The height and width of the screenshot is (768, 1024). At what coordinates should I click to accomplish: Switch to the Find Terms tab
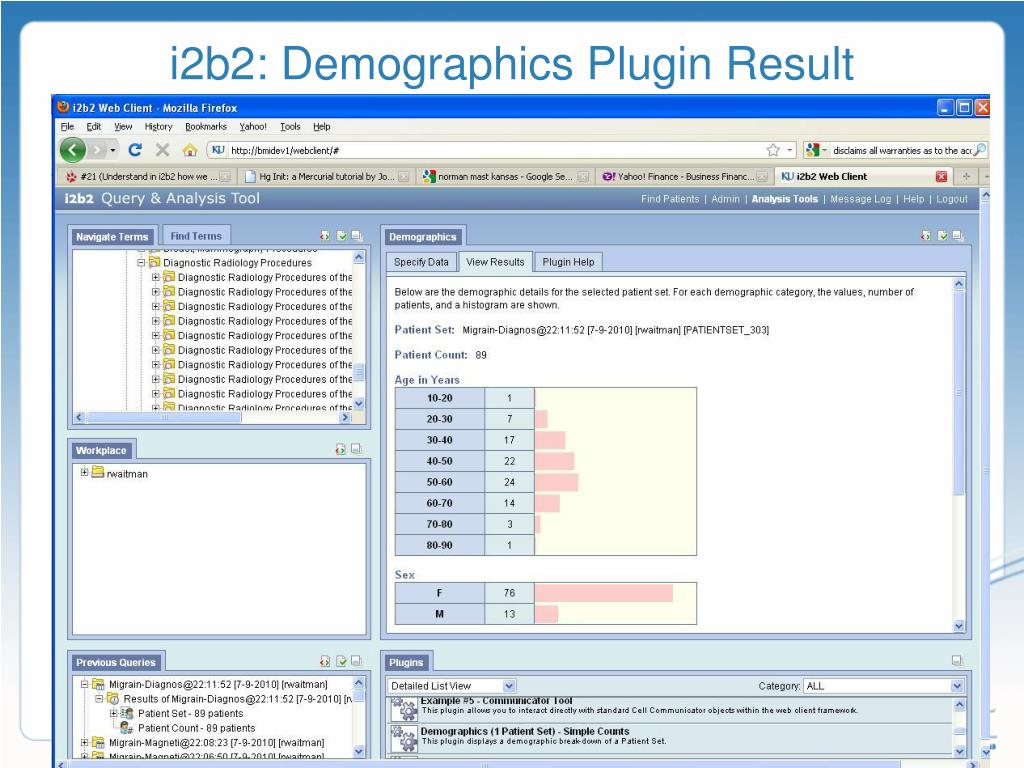click(x=196, y=236)
